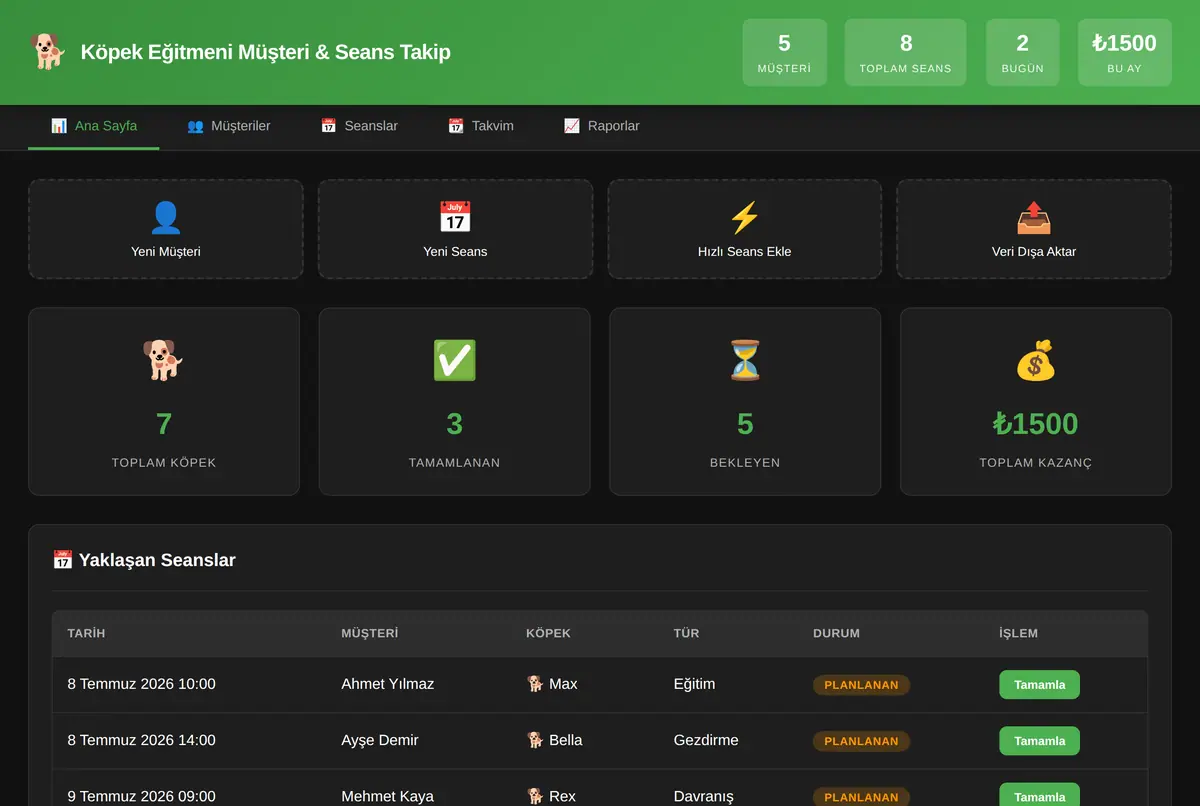Open the Raporlar tab
1200x806 pixels.
coord(601,126)
